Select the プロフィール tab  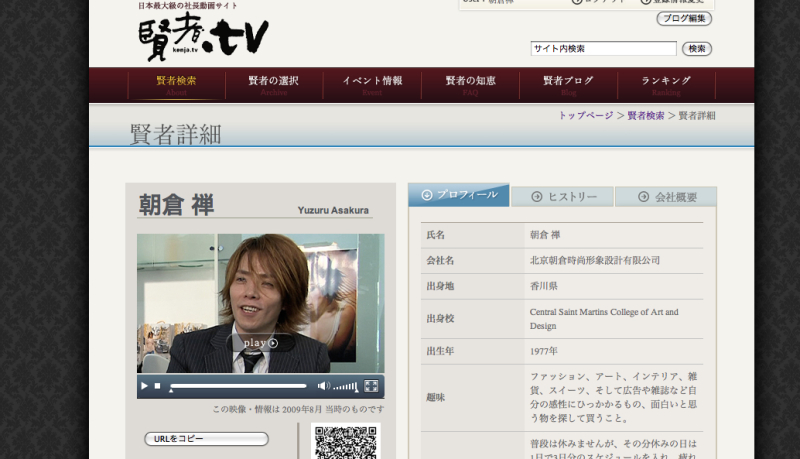459,195
